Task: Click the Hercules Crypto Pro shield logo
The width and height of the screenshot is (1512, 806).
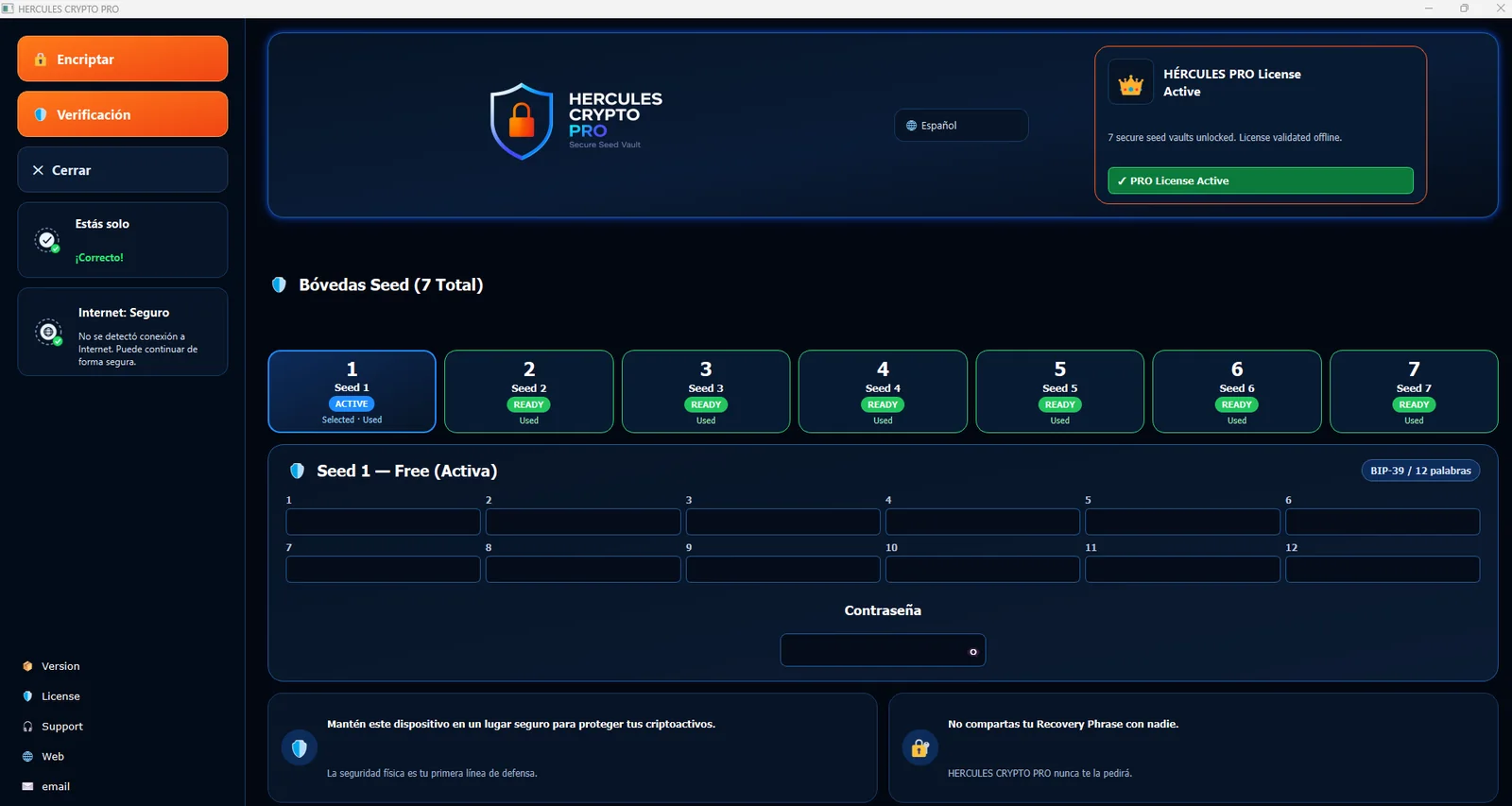Action: [x=522, y=121]
